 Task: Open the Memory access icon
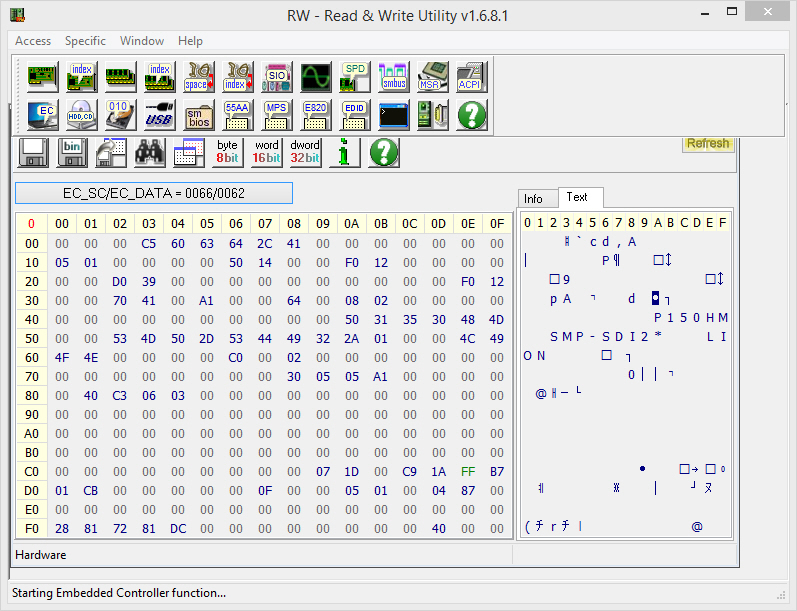(120, 77)
